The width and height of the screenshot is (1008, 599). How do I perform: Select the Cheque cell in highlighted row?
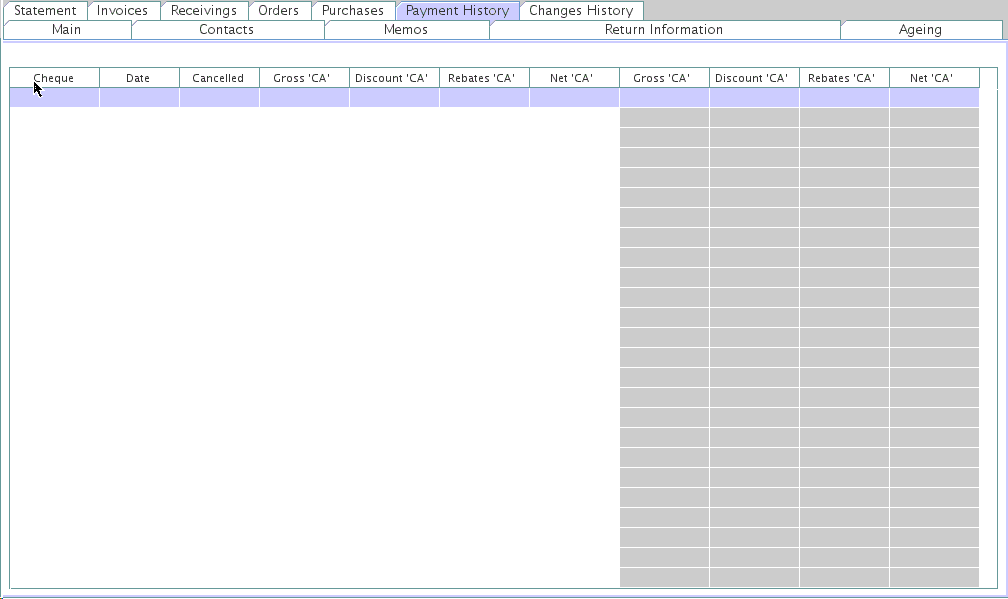[54, 97]
